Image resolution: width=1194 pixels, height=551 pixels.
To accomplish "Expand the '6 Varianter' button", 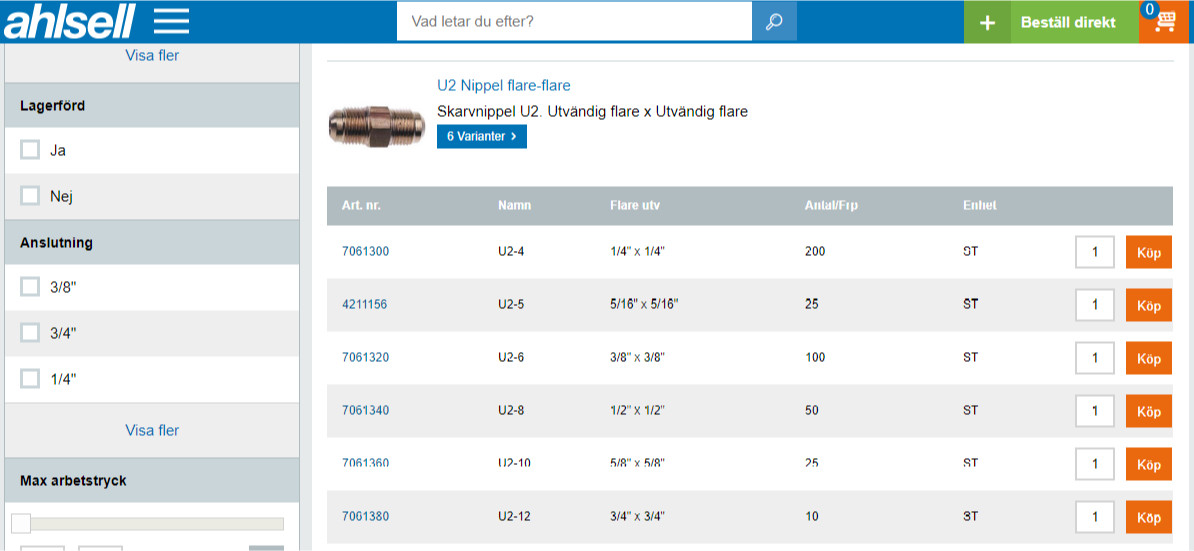I will click(x=481, y=136).
